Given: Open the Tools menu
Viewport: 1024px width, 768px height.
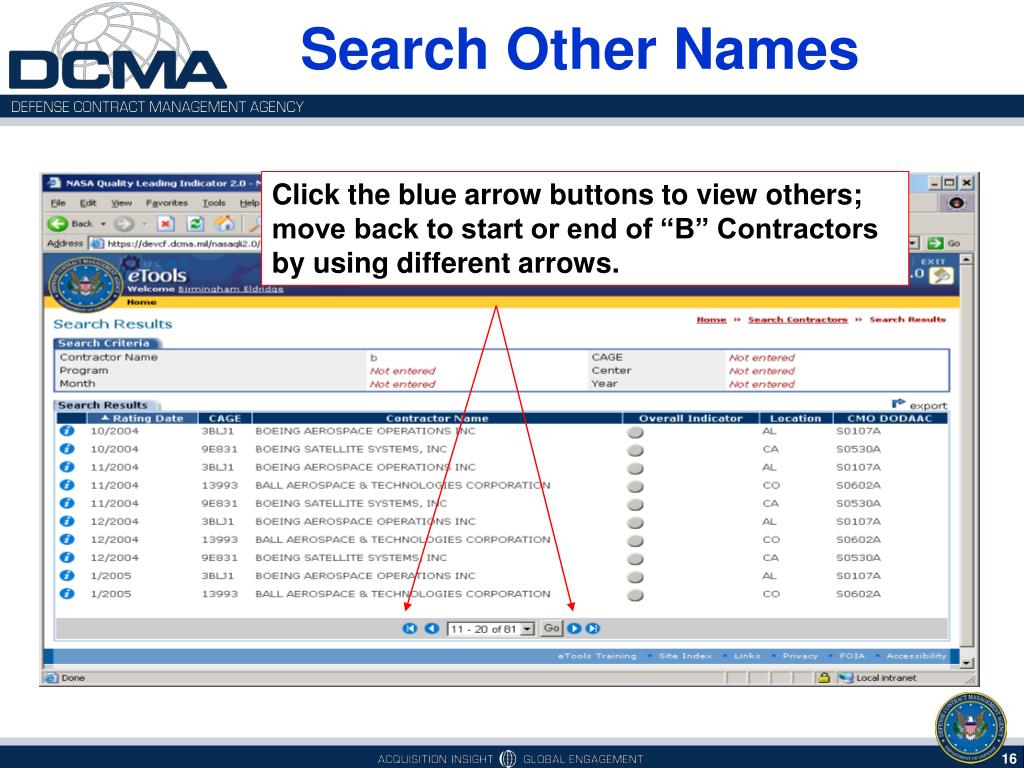Looking at the screenshot, I should [x=214, y=203].
